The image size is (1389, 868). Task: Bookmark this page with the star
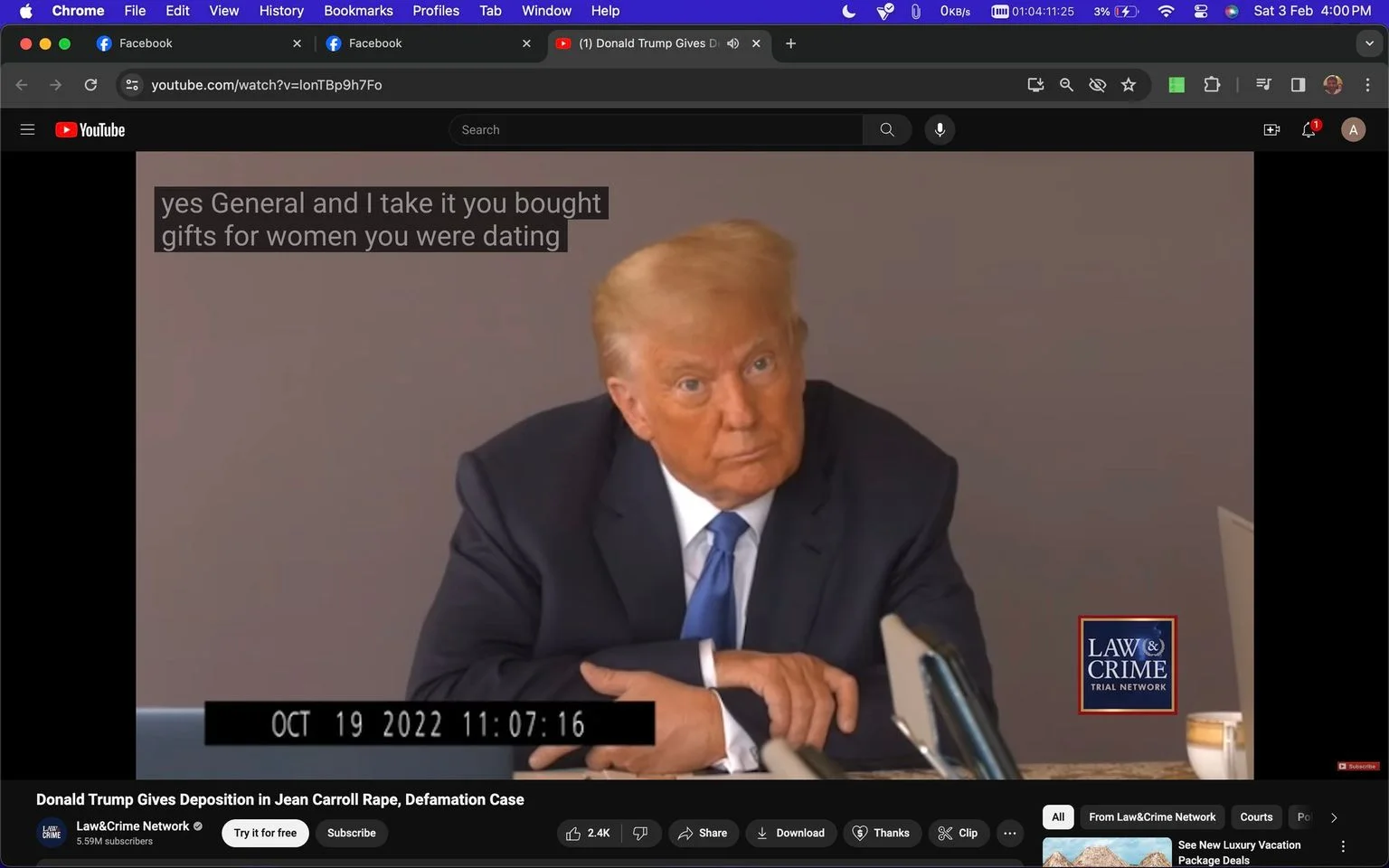tap(1129, 85)
